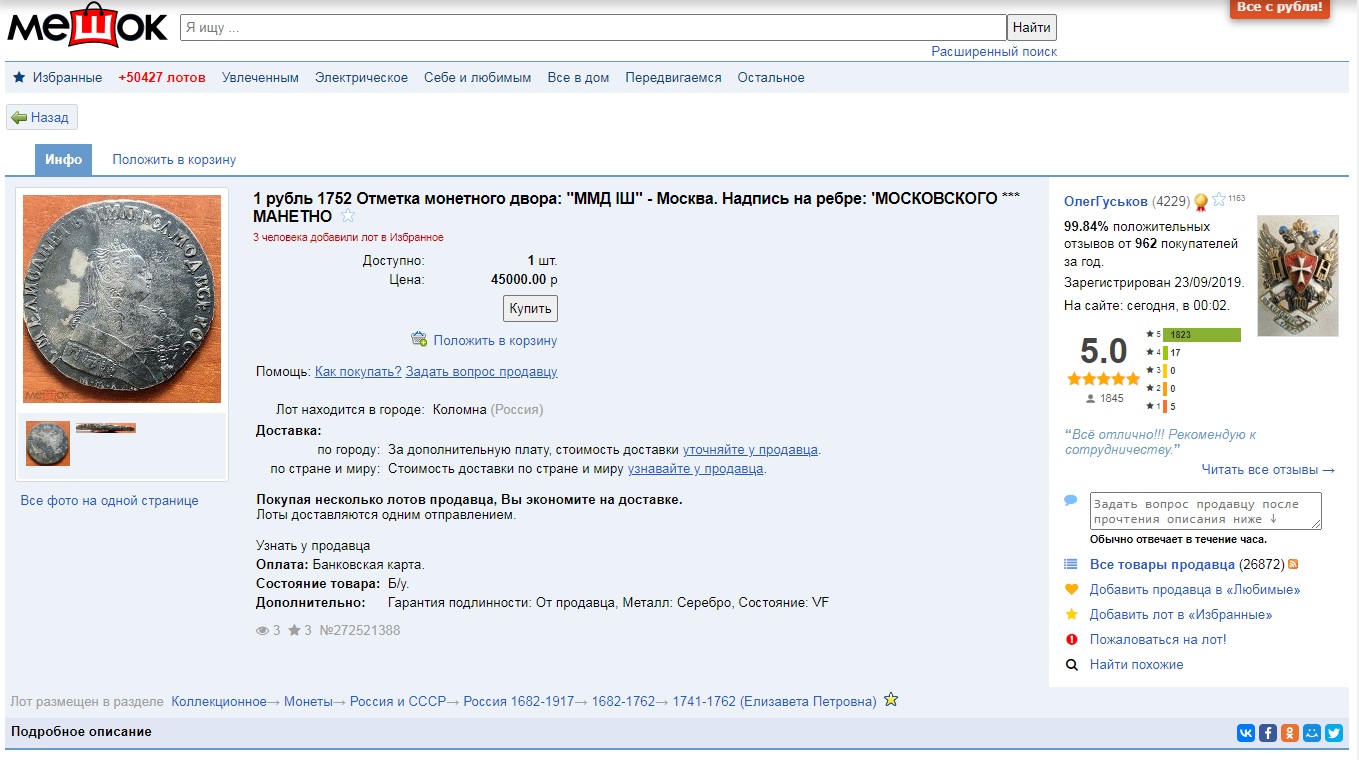
Task: Click the RSS feed icon near seller items
Action: [1293, 564]
